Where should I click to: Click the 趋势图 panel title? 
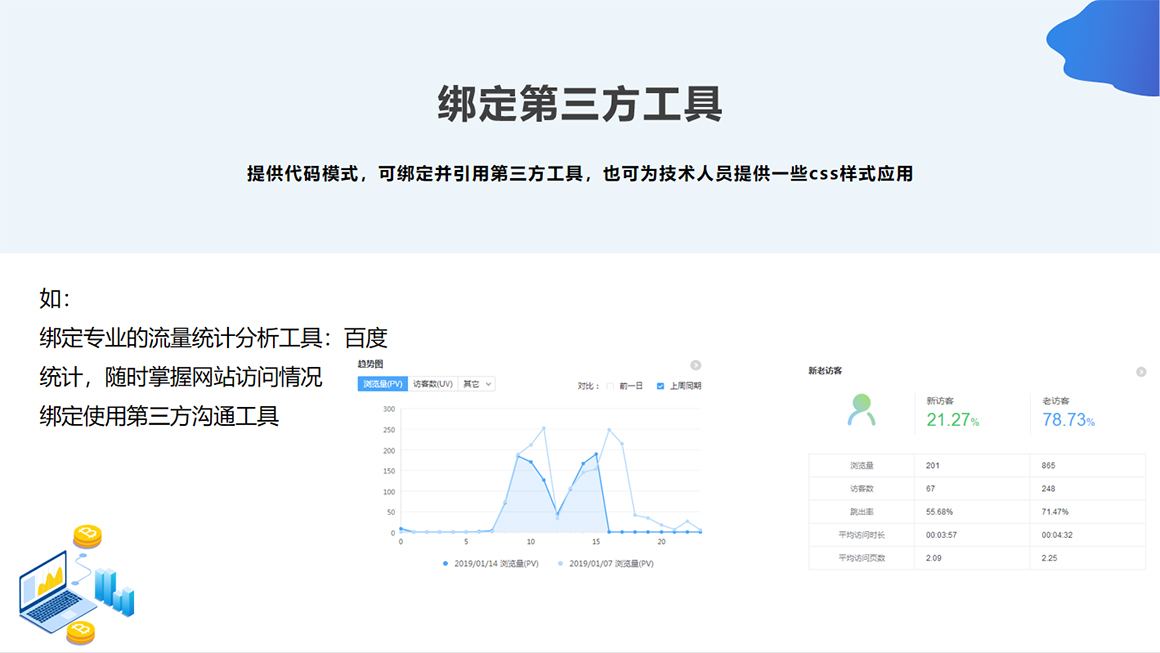371,364
